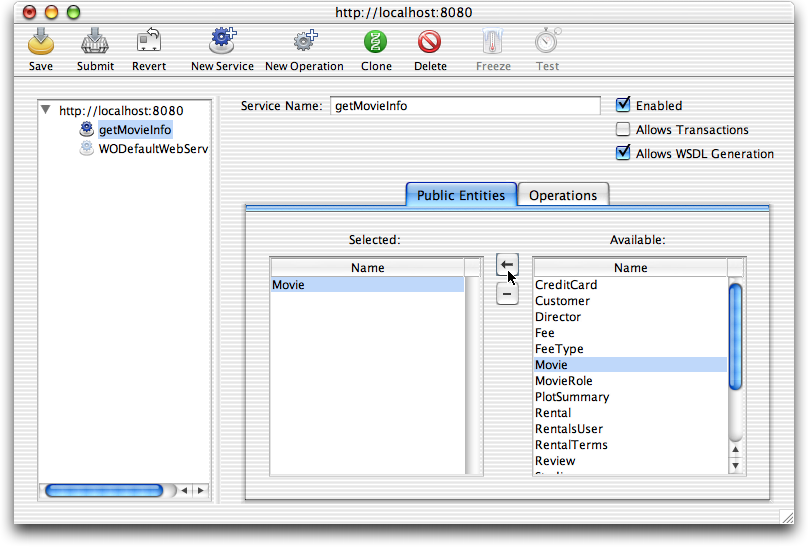Click the Test stopwatch icon
This screenshot has width=808, height=547.
tap(547, 41)
